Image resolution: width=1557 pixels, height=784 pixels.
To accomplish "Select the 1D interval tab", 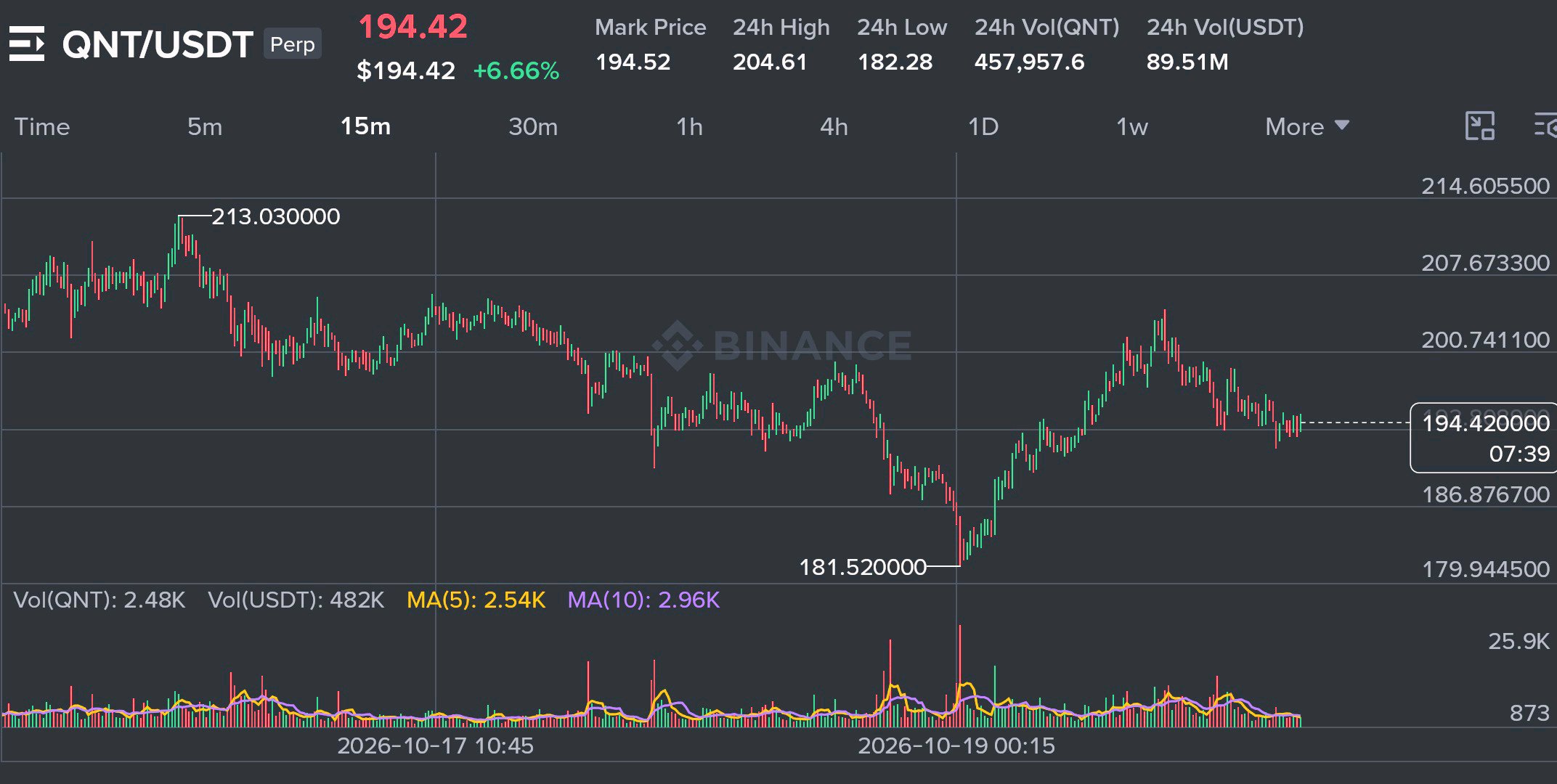I will [983, 126].
